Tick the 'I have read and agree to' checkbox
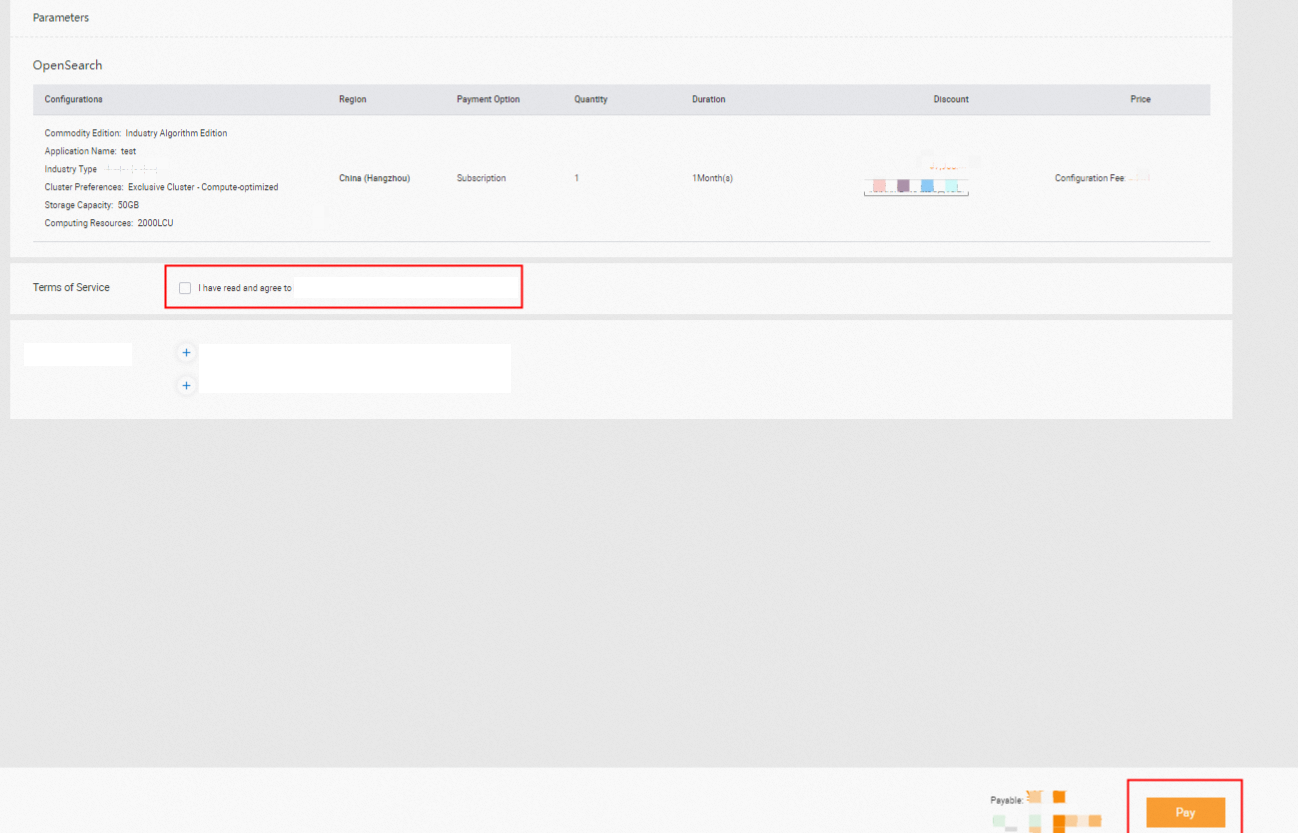Viewport: 1298px width, 833px height. [185, 288]
